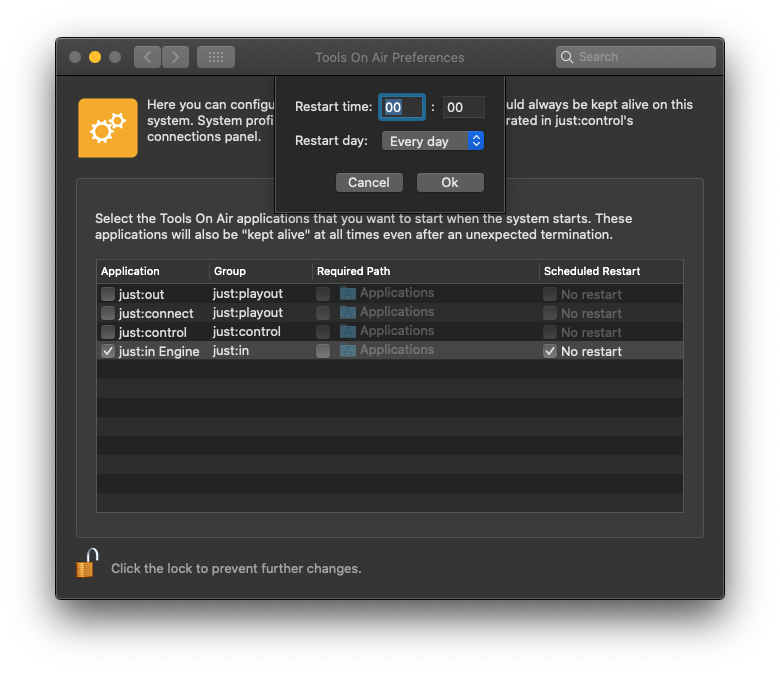Screen dimensions: 780x673
Task: Open the Restart day dropdown
Action: [x=433, y=141]
